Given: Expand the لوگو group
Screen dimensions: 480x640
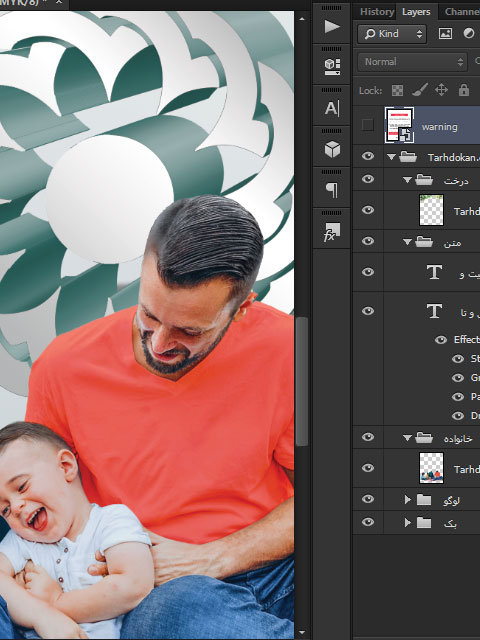Looking at the screenshot, I should tap(407, 499).
